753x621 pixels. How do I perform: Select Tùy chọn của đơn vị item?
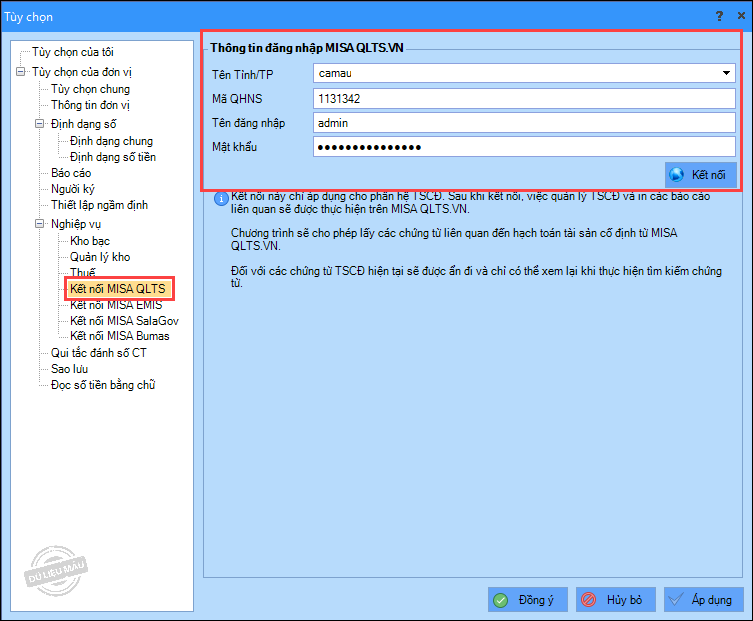coord(82,72)
